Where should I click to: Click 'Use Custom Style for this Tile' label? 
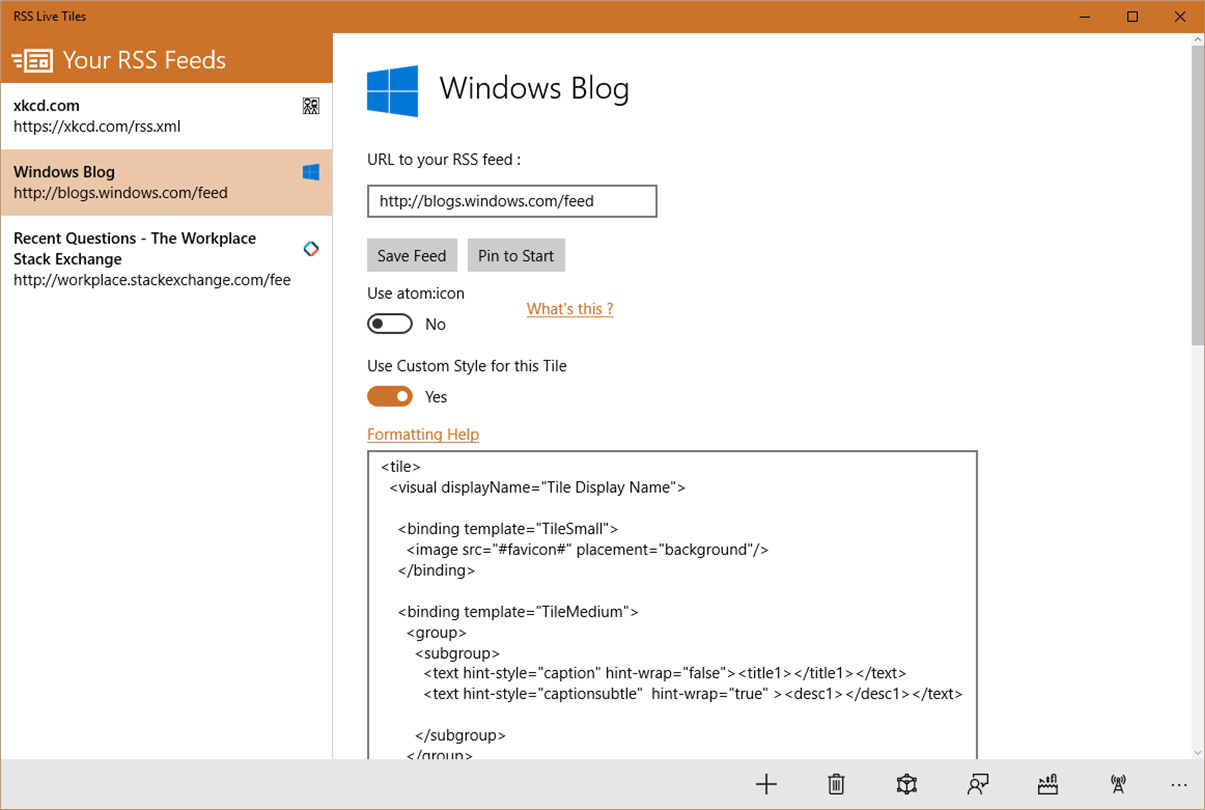[467, 366]
